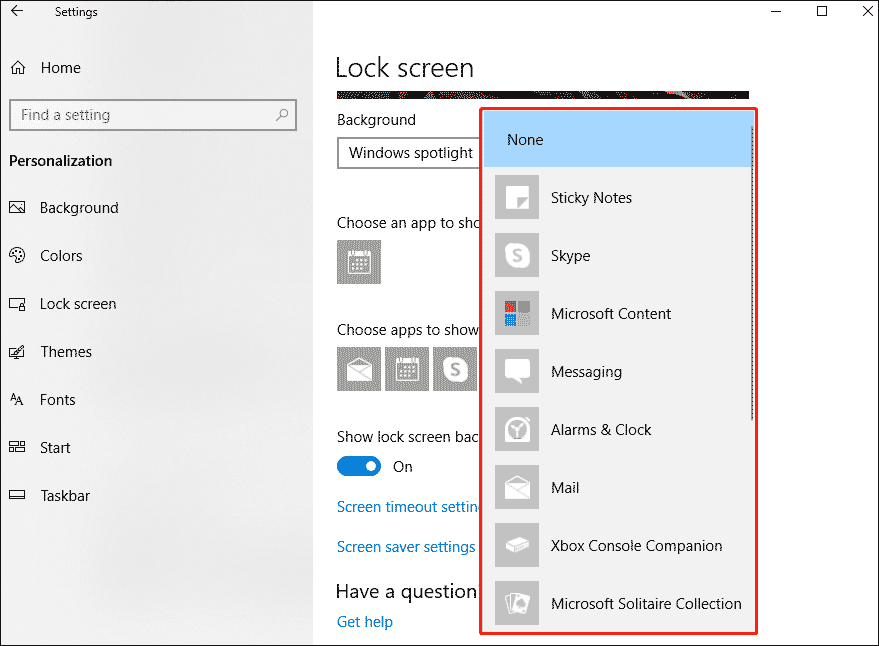Go back using the Settings back arrow
Viewport: 879px width, 646px height.
pyautogui.click(x=17, y=11)
